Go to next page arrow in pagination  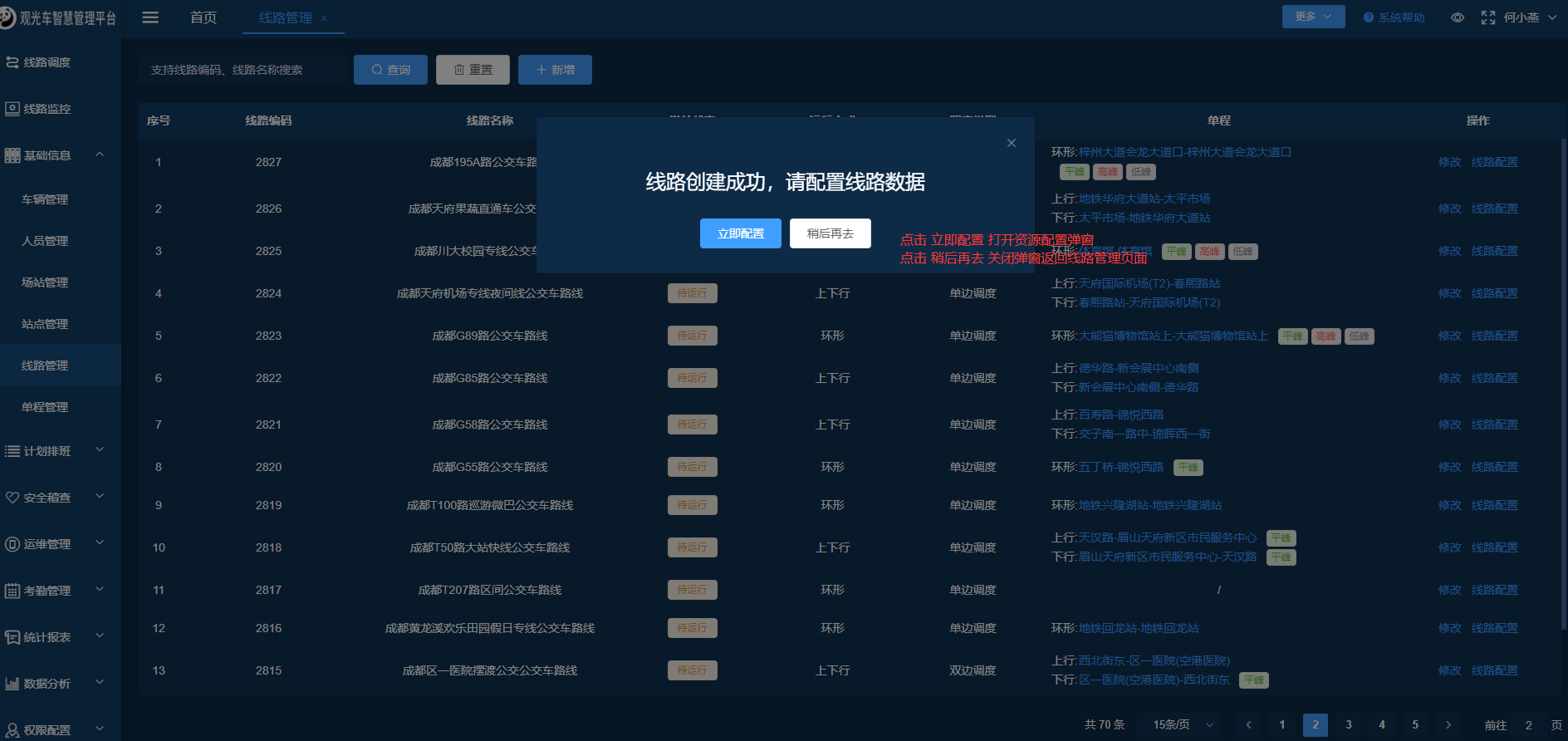[1448, 724]
